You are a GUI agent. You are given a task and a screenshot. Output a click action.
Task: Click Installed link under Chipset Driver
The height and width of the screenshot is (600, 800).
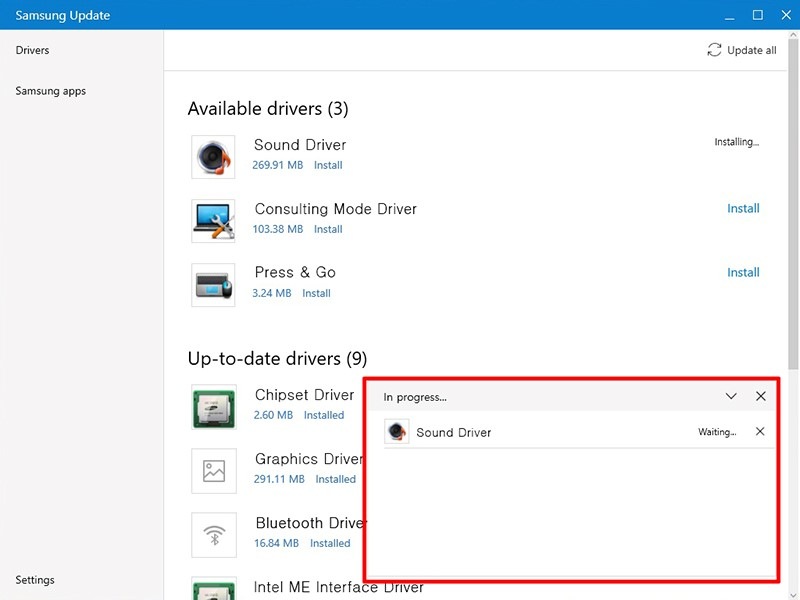pyautogui.click(x=324, y=415)
